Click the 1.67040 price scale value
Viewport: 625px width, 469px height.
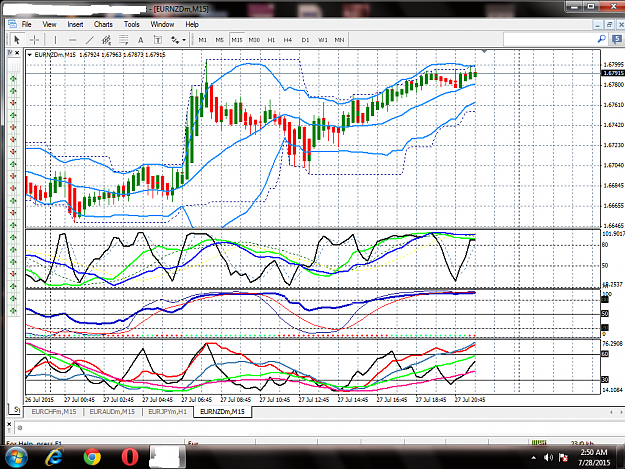613,165
